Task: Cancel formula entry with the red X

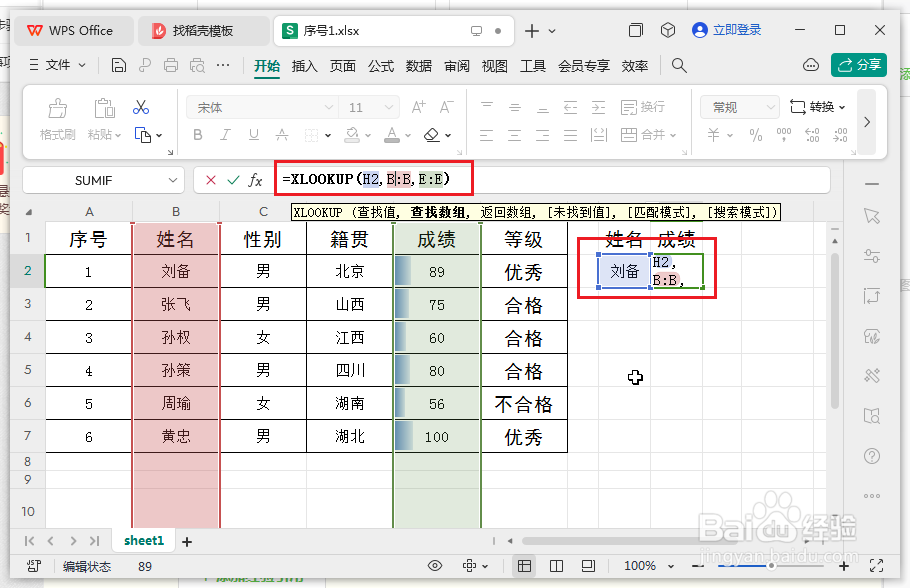Action: 210,180
